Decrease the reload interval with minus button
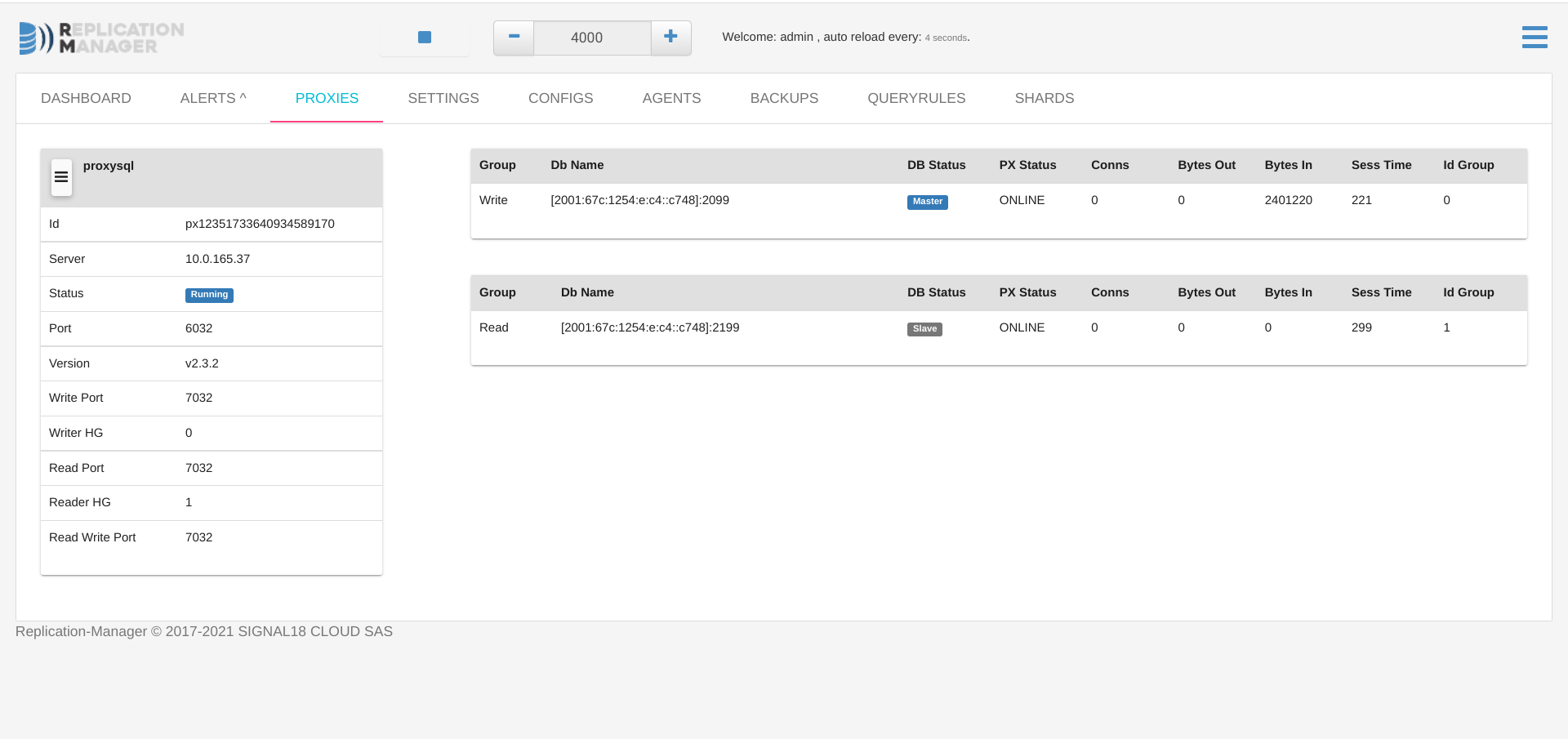 coord(514,38)
